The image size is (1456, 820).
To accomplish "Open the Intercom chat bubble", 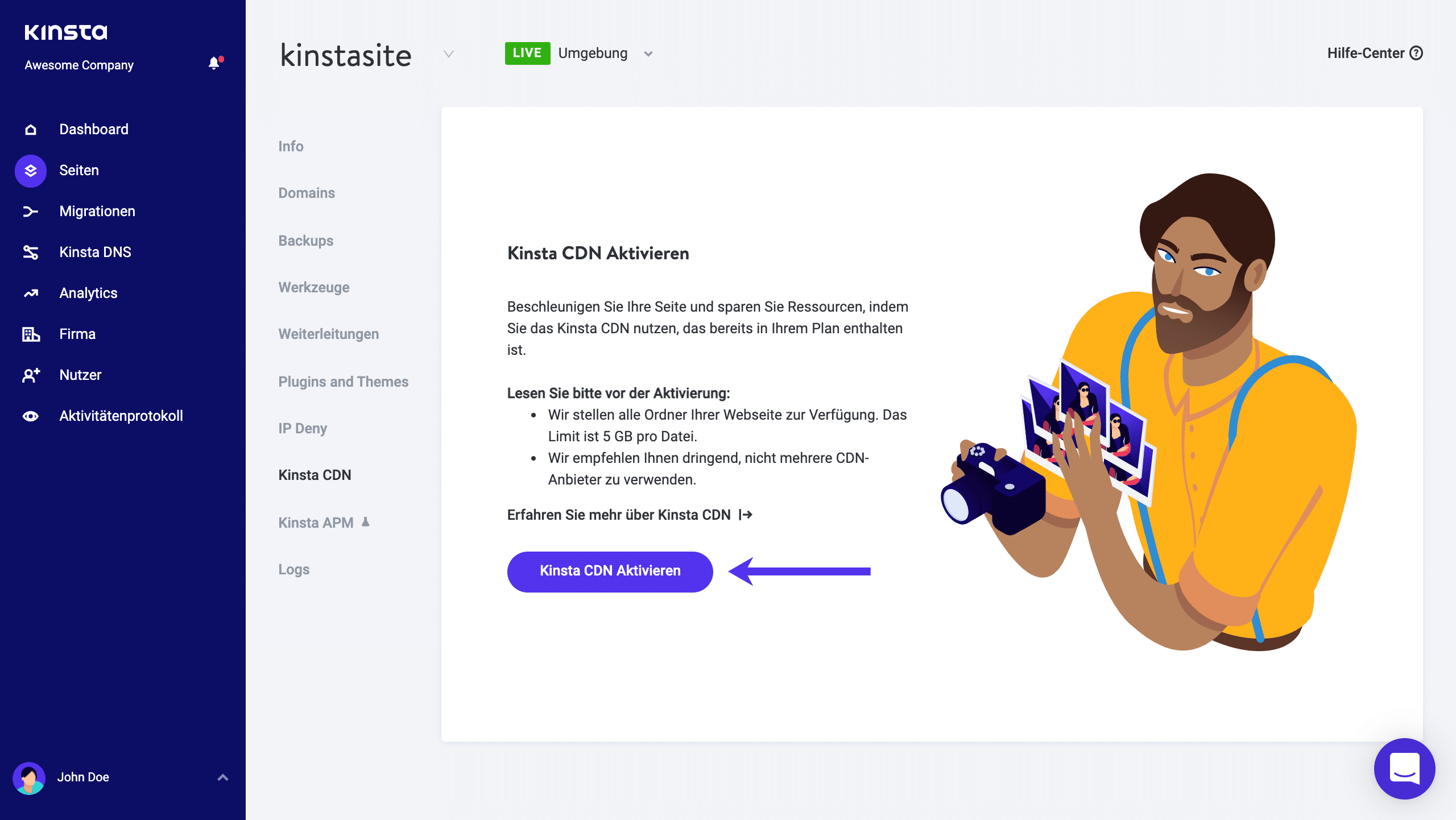I will tap(1404, 769).
